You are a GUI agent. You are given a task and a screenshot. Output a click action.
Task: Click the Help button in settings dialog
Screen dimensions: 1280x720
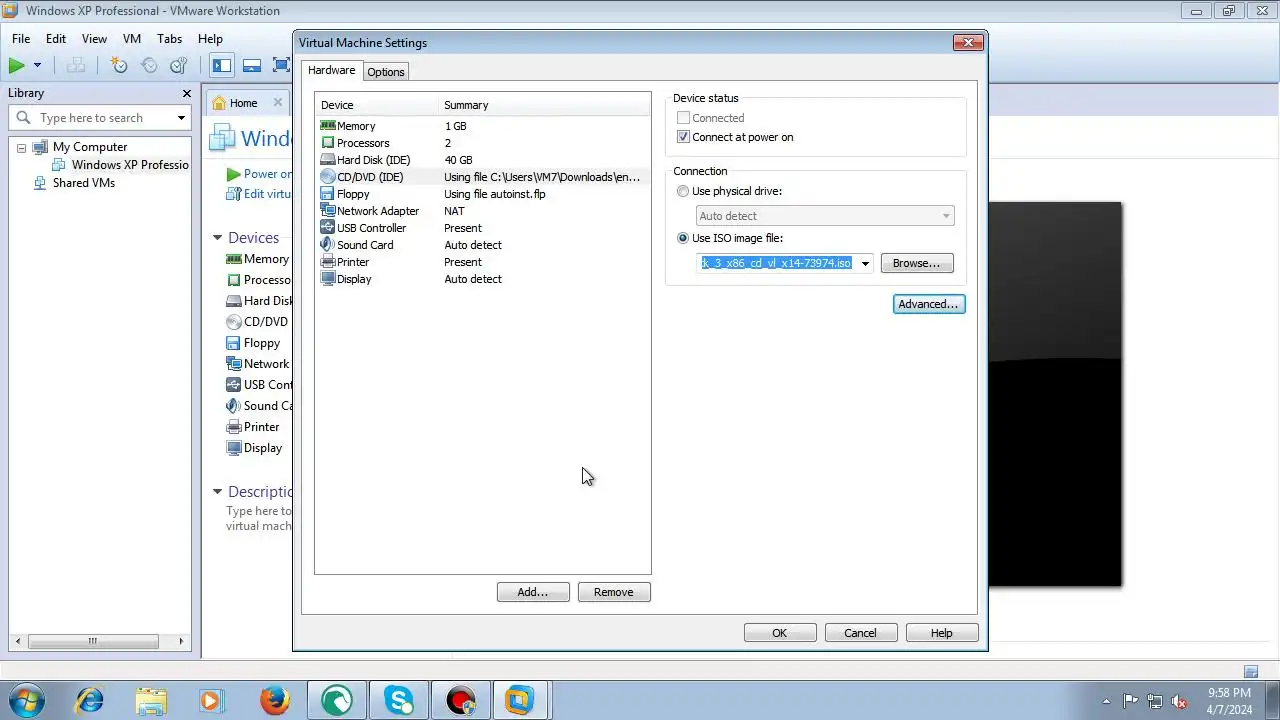[942, 633]
